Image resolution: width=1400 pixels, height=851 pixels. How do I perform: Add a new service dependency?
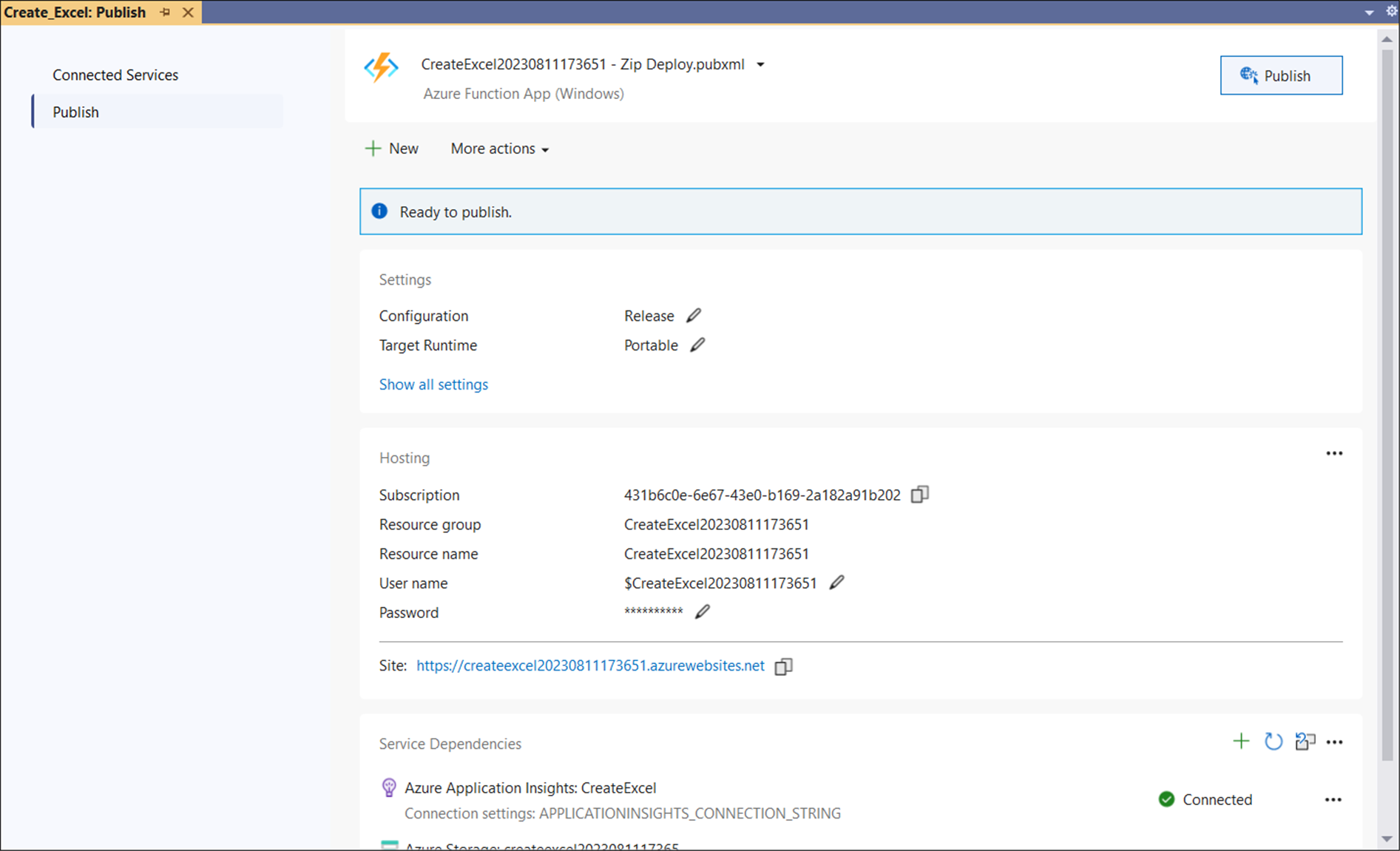tap(1241, 742)
